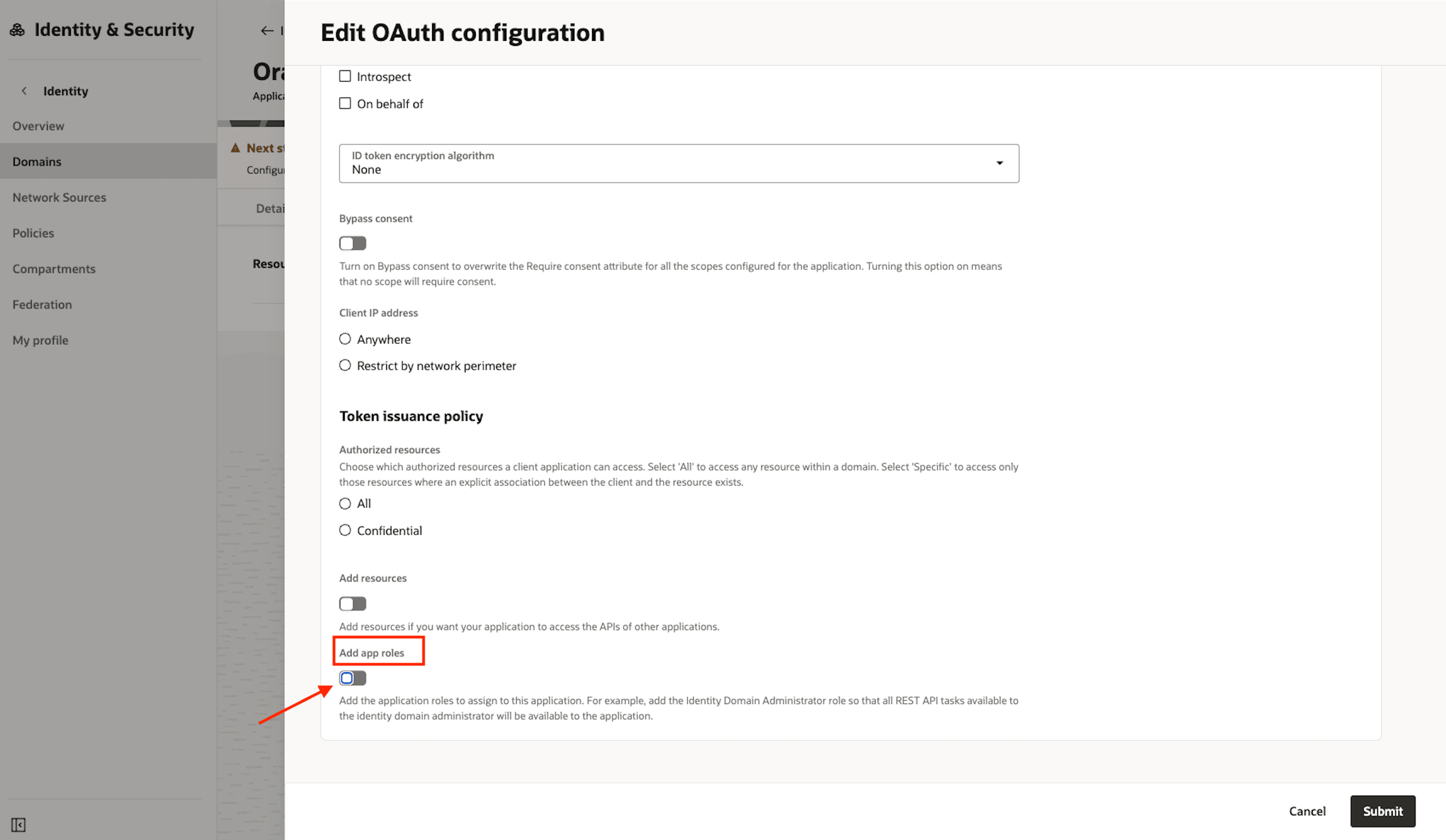The width and height of the screenshot is (1446, 840).
Task: Click the Identity & Security logo icon
Action: pos(18,29)
